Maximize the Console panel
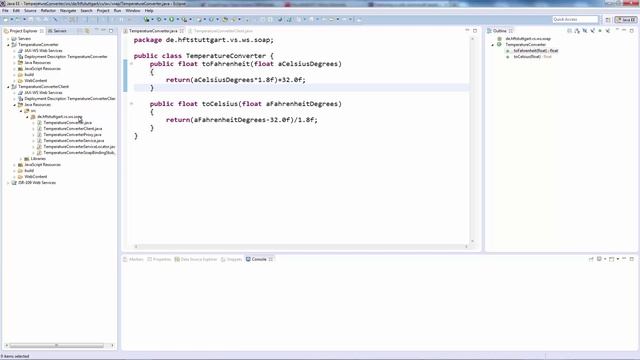The width and height of the screenshot is (640, 360). (631, 259)
